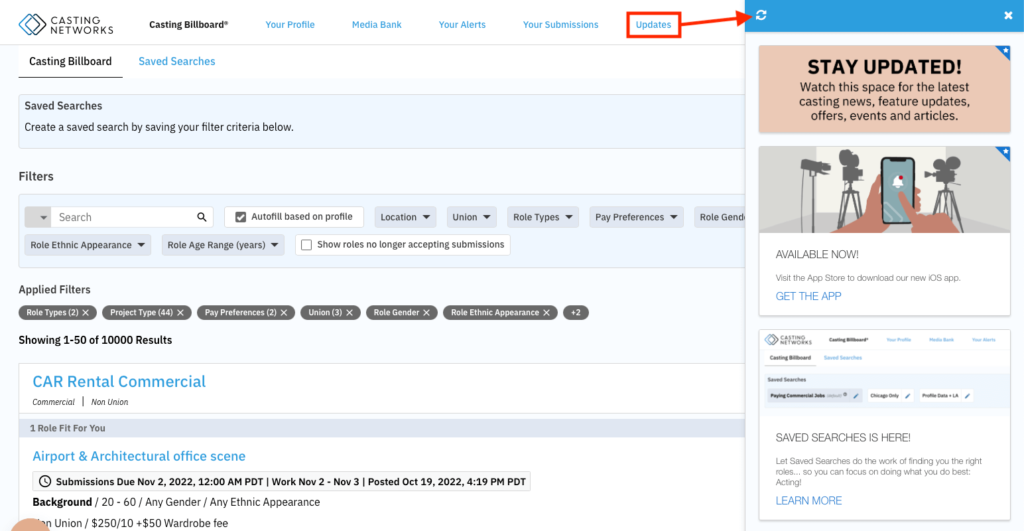
Task: Click the '1 Role Fit For You' bar
Action: [382, 428]
